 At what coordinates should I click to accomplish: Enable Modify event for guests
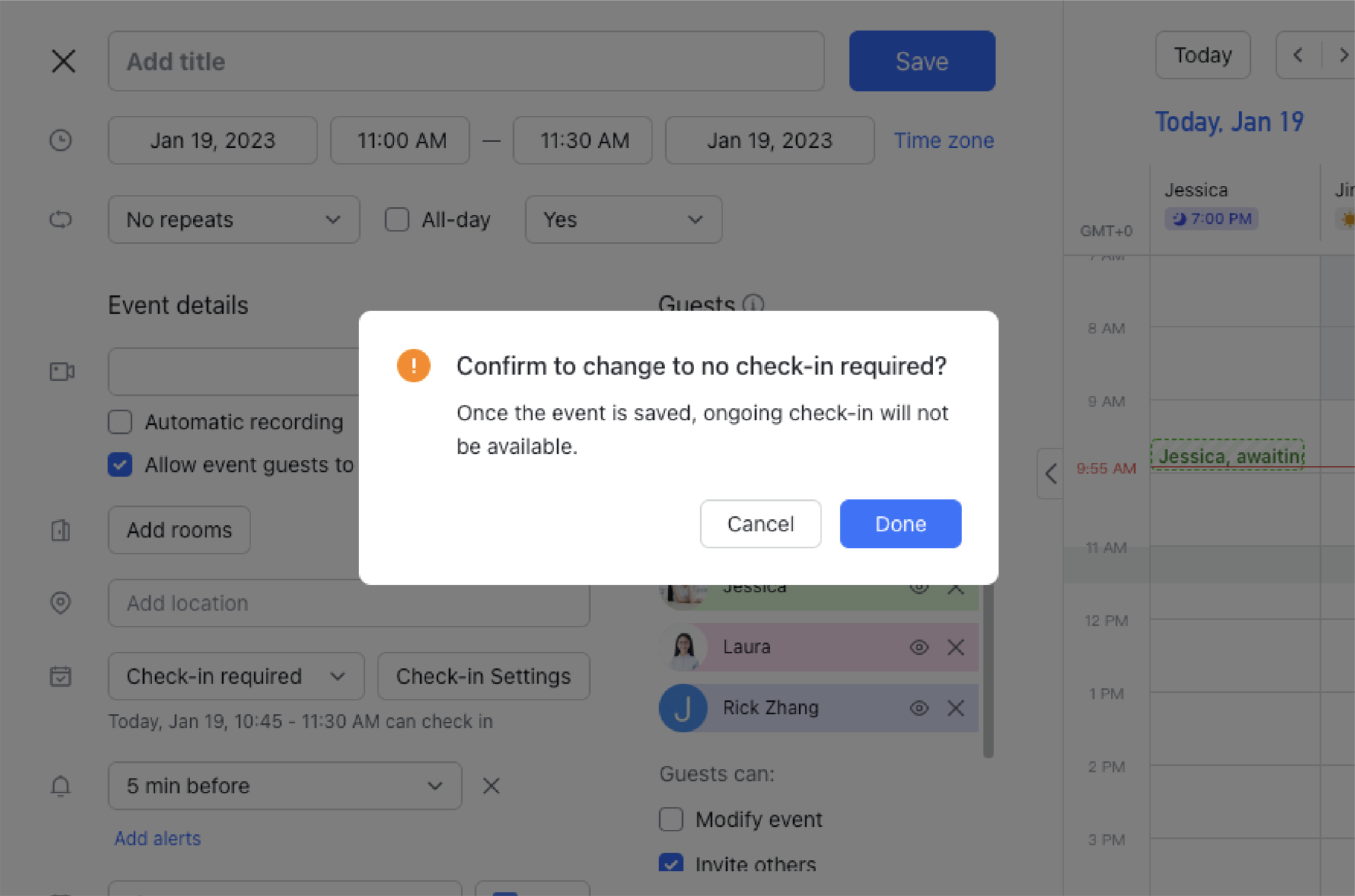point(671,819)
